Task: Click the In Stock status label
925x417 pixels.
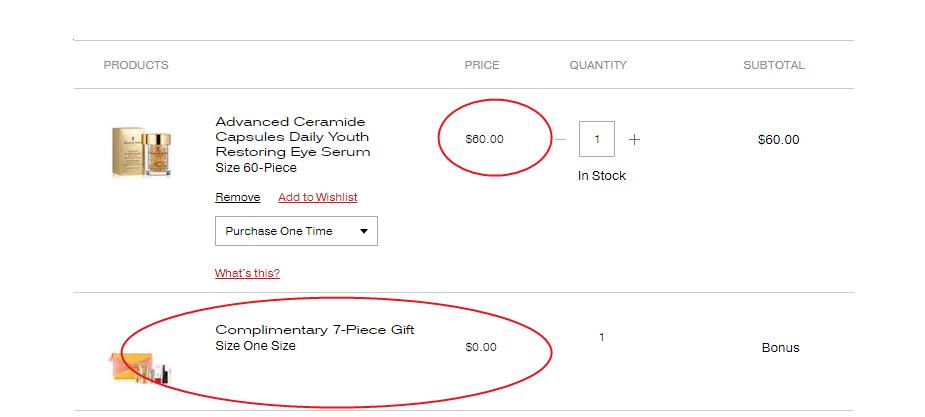Action: pyautogui.click(x=602, y=176)
